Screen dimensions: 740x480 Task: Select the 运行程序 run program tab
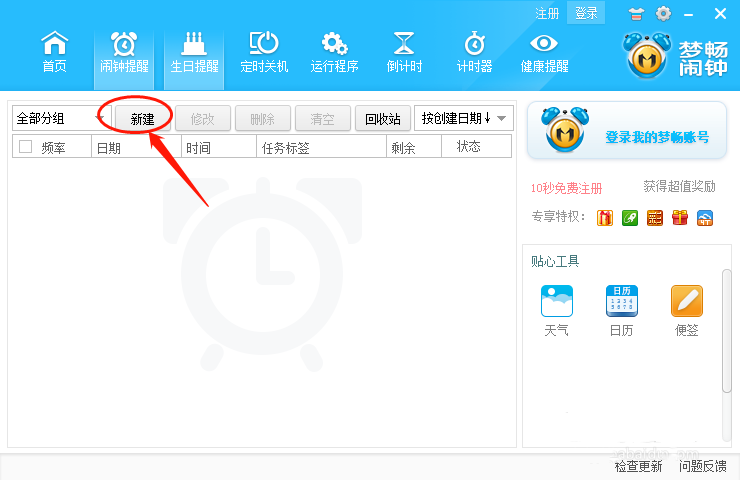[334, 52]
